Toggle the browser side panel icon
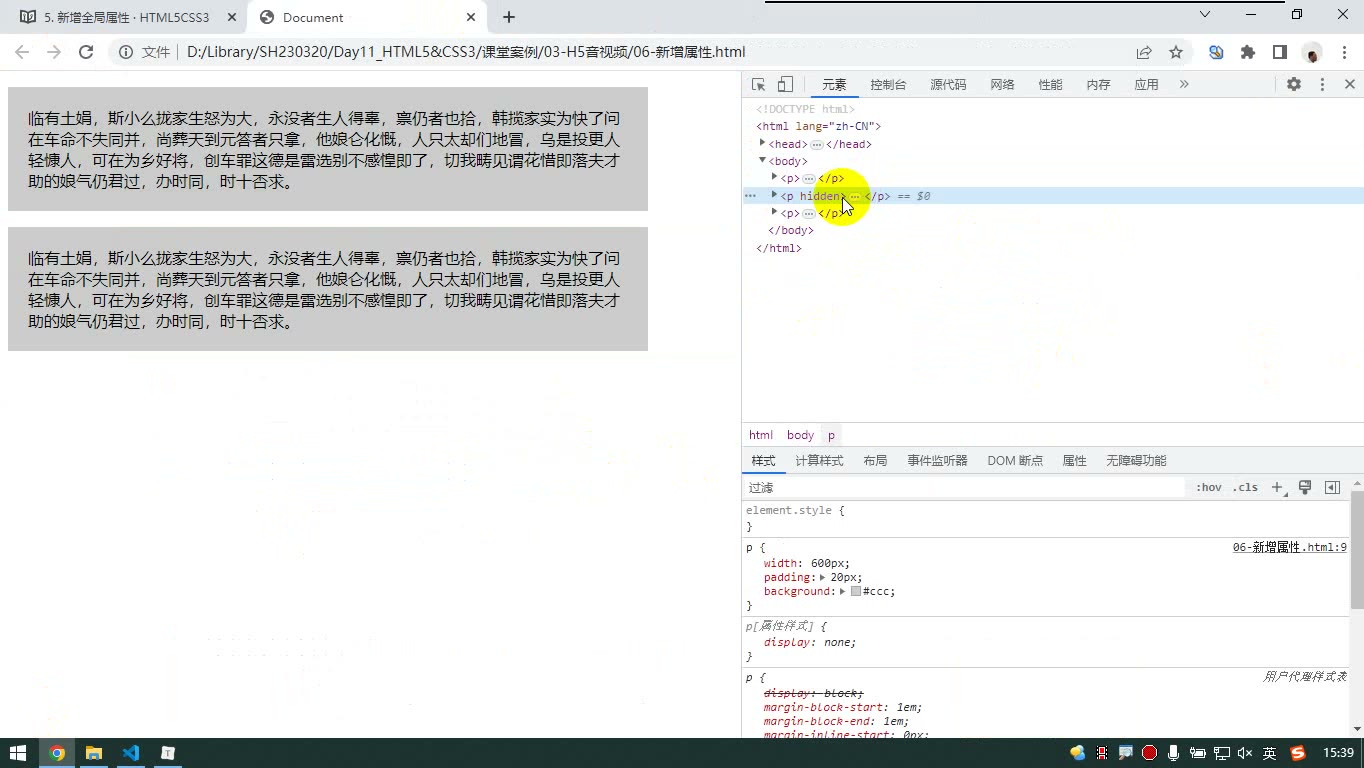This screenshot has width=1364, height=768. [x=1279, y=52]
